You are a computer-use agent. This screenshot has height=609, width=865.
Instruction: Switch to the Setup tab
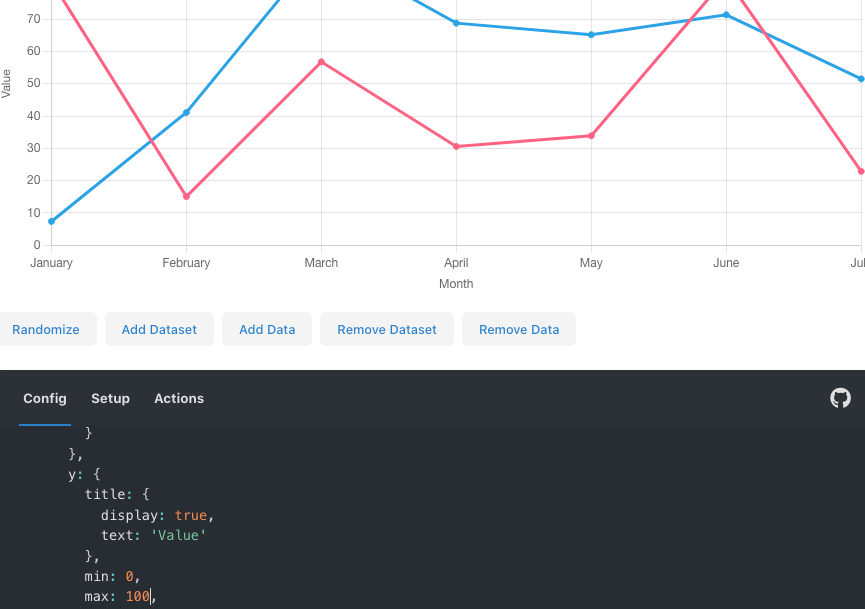[x=110, y=398]
